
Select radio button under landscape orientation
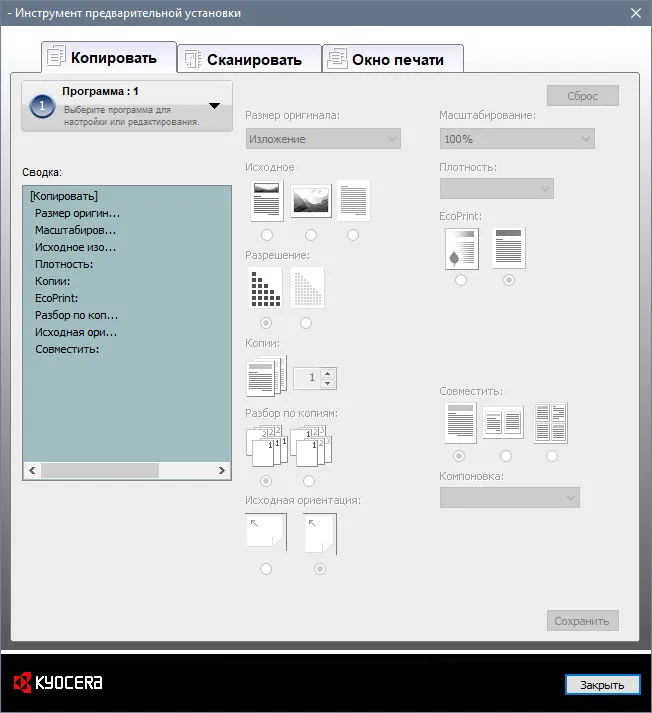click(266, 569)
